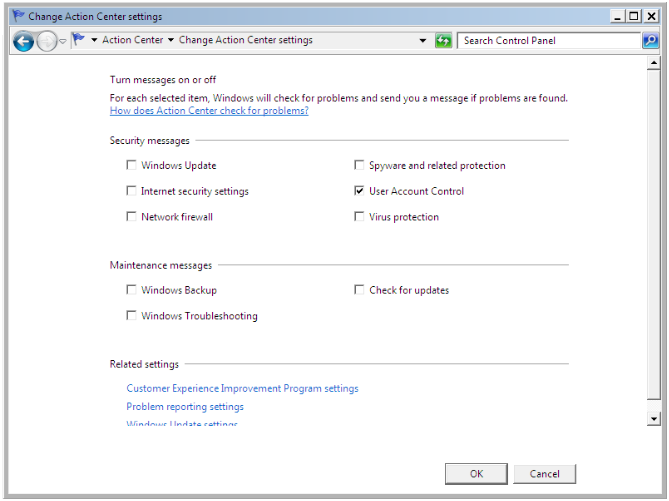Screen dimensions: 669x501
Task: Click the search magnifier icon
Action: [650, 41]
